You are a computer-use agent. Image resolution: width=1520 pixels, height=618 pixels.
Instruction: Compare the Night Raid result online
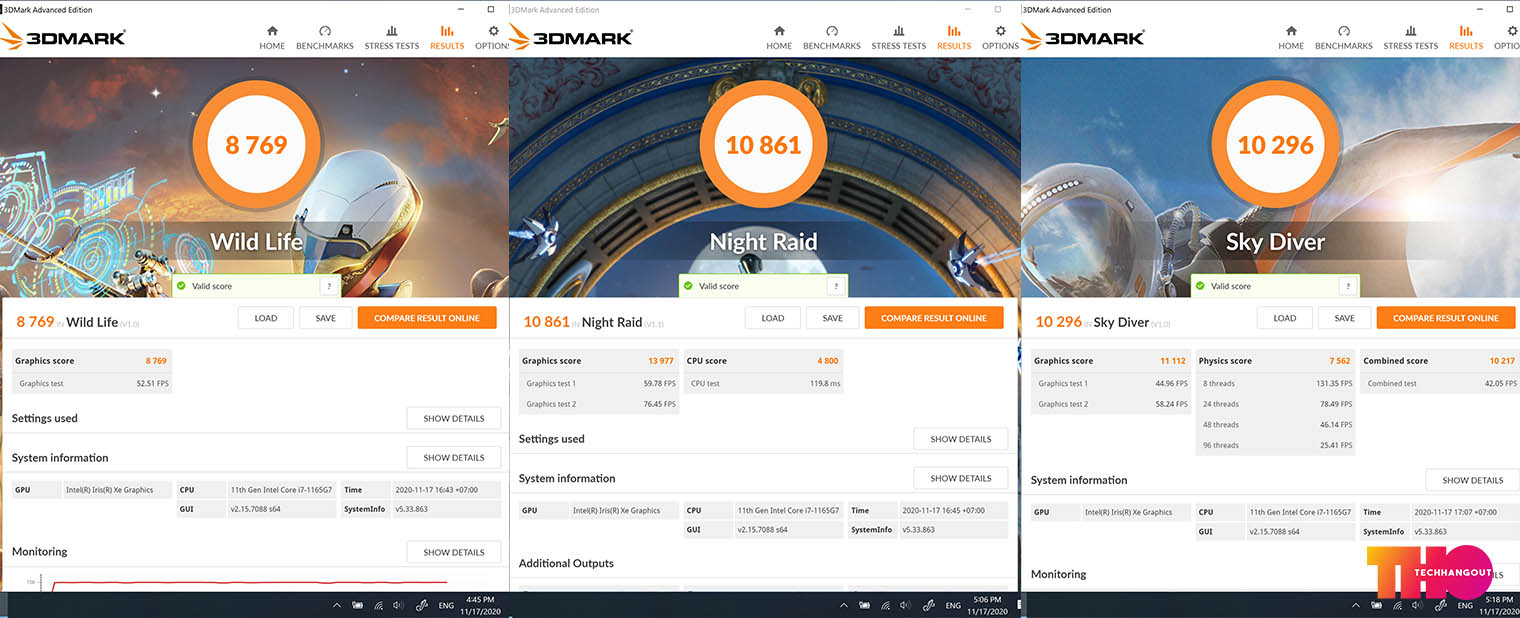pos(934,318)
